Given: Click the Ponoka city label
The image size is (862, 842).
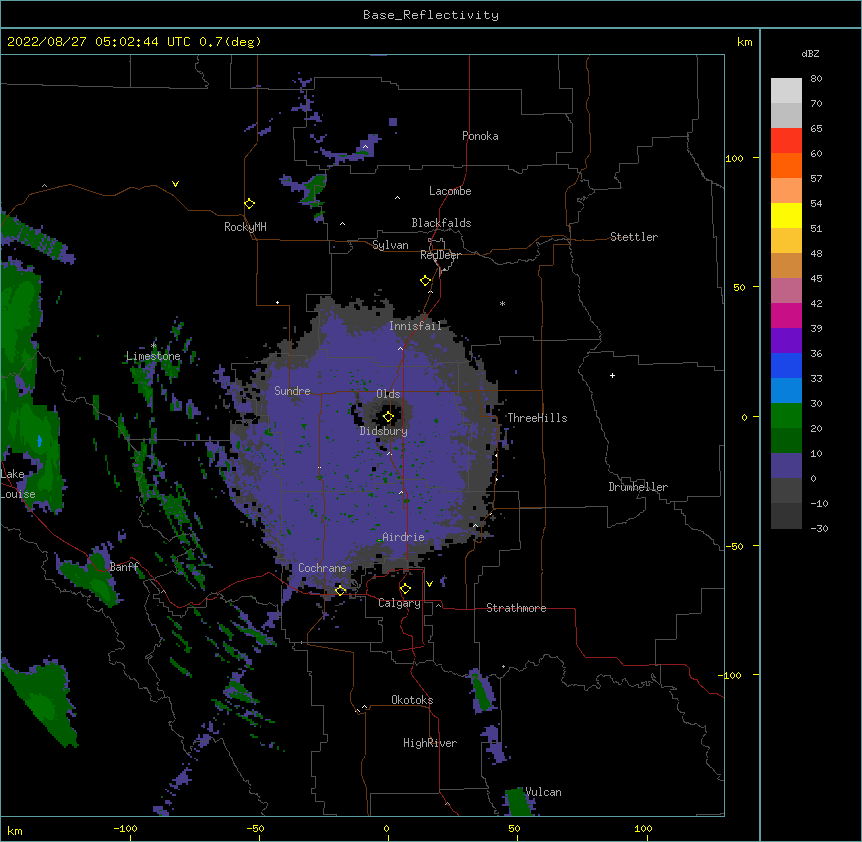Looking at the screenshot, I should pyautogui.click(x=480, y=136).
